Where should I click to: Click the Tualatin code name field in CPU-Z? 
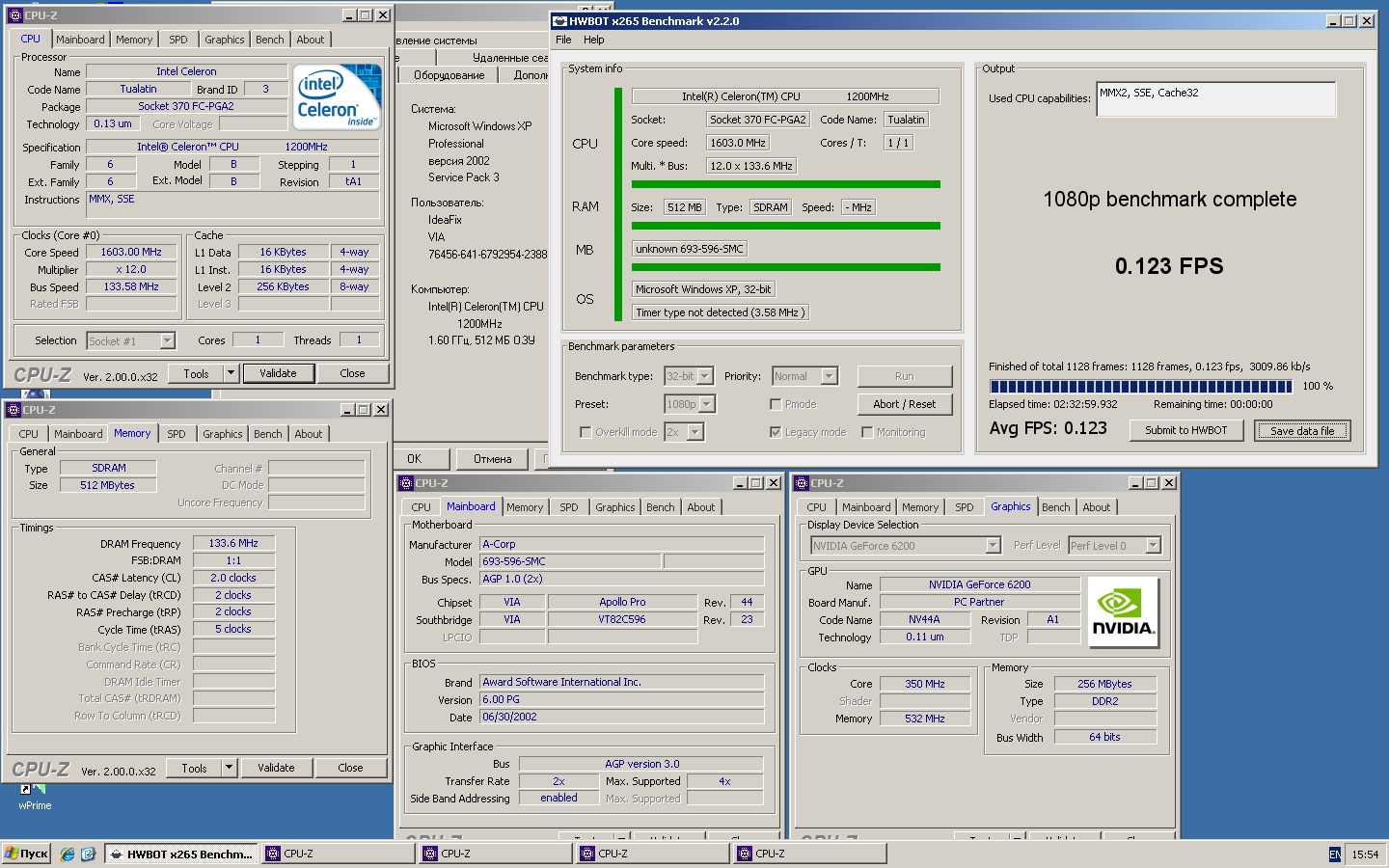click(138, 89)
